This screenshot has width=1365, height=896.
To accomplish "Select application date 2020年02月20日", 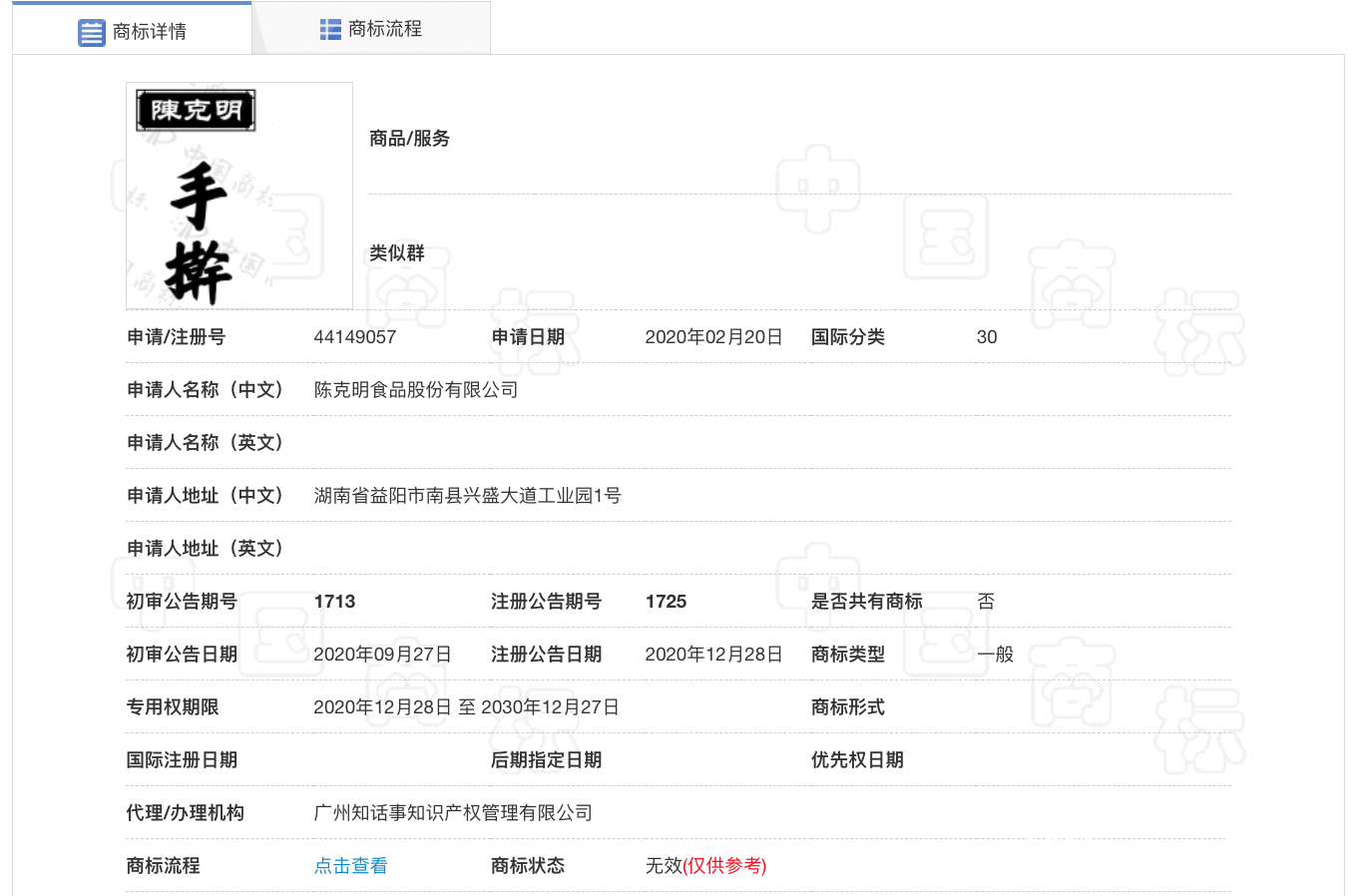I will (713, 337).
